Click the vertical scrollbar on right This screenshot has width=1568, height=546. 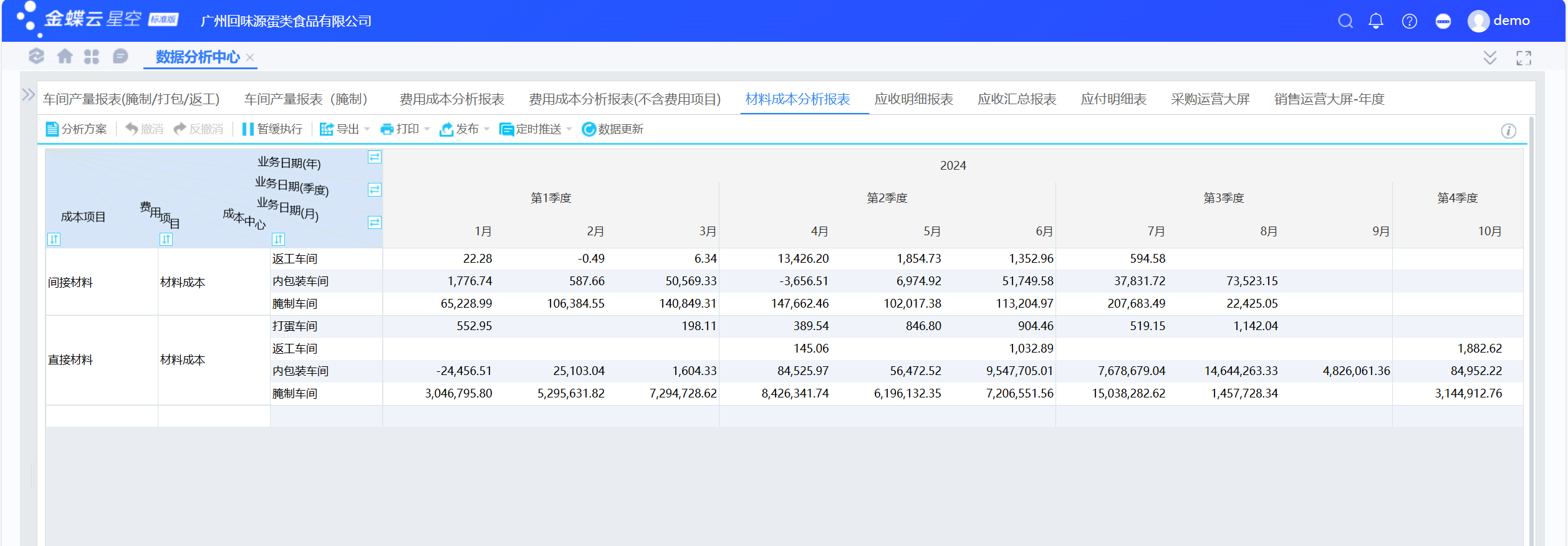click(x=1531, y=331)
